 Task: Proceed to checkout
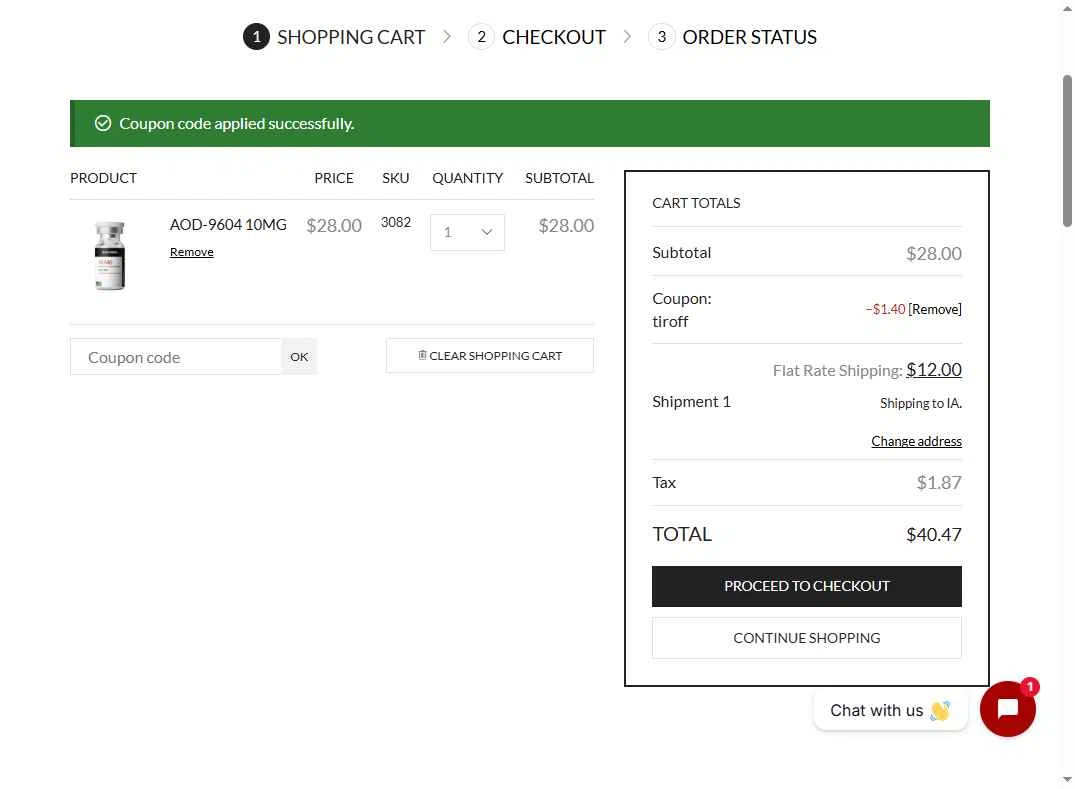806,586
